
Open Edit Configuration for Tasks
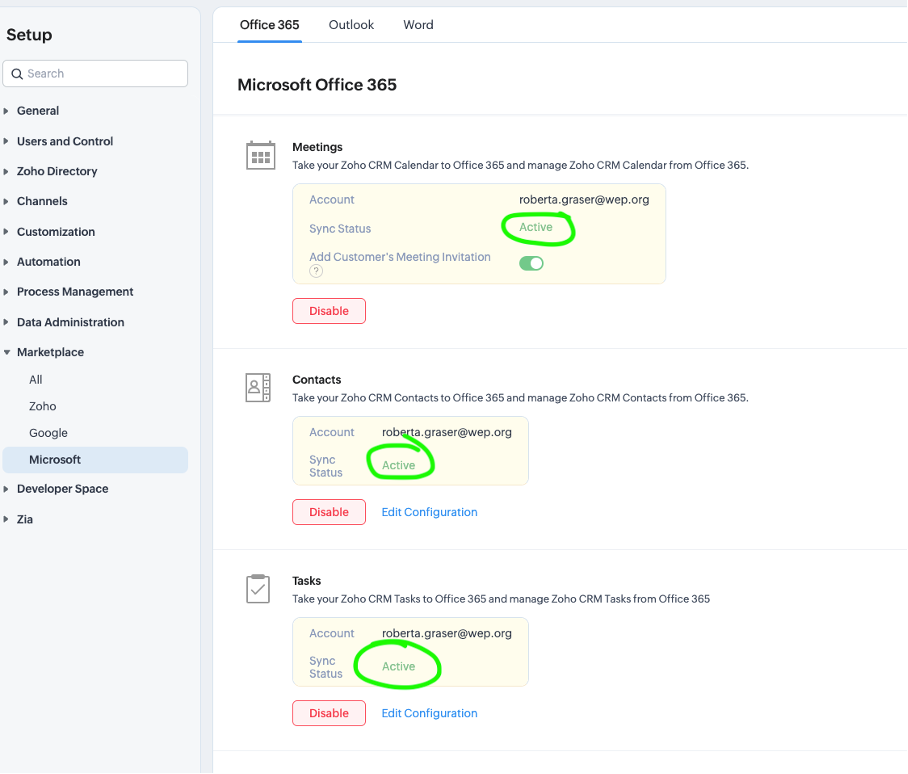point(429,713)
